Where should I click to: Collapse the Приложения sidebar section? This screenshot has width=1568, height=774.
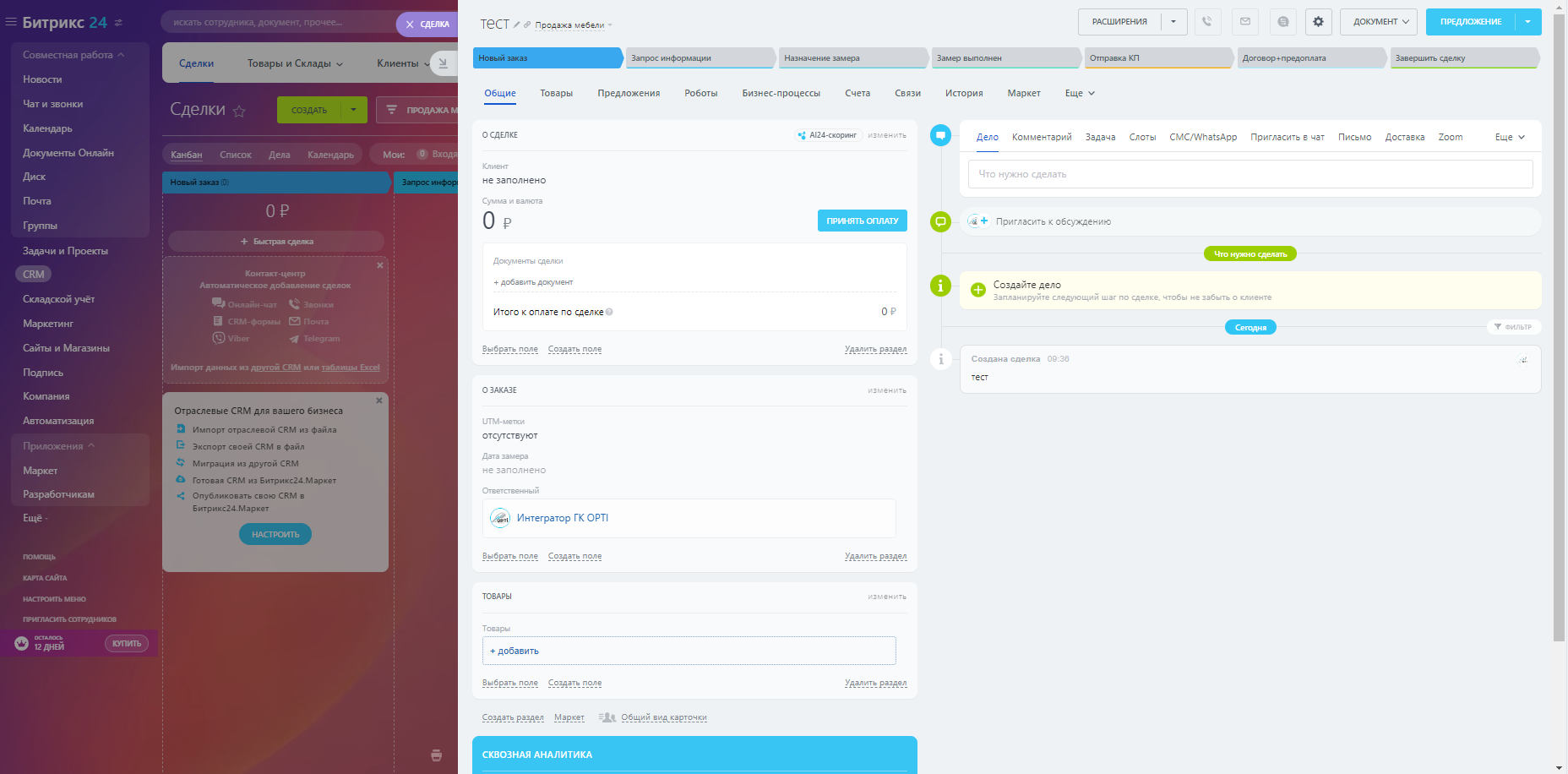tap(58, 446)
